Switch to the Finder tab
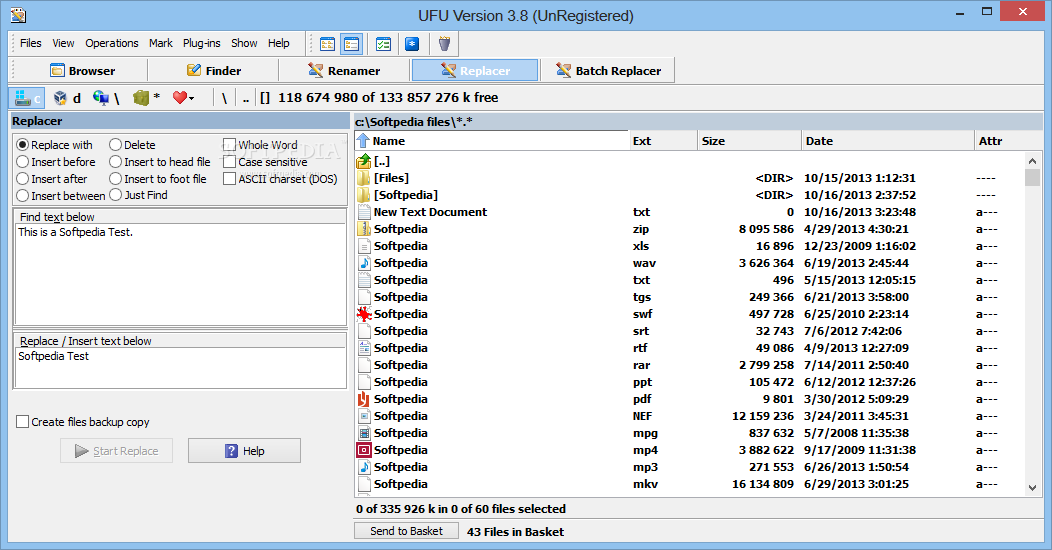The image size is (1052, 550). pyautogui.click(x=213, y=70)
